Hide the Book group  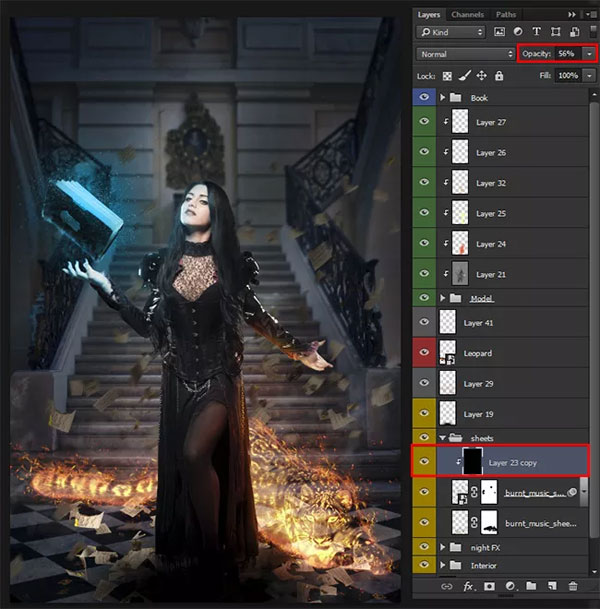coord(424,97)
